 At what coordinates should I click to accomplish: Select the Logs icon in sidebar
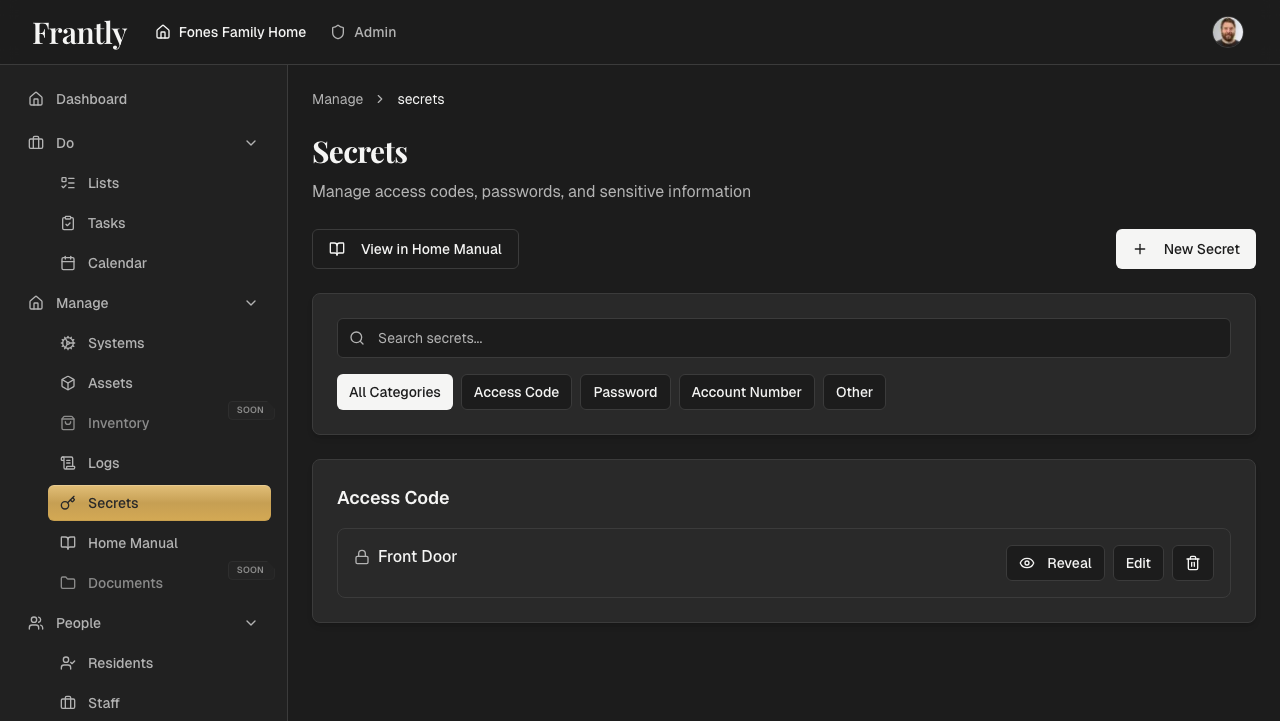[x=67, y=463]
